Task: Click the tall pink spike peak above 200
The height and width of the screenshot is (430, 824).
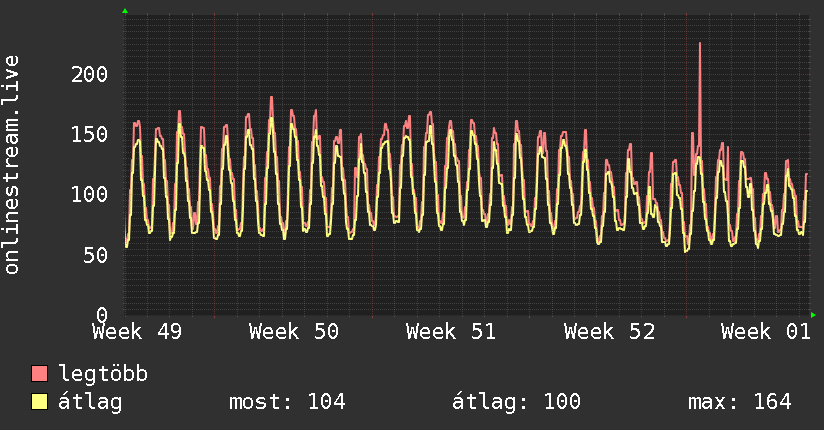Action: coord(700,44)
